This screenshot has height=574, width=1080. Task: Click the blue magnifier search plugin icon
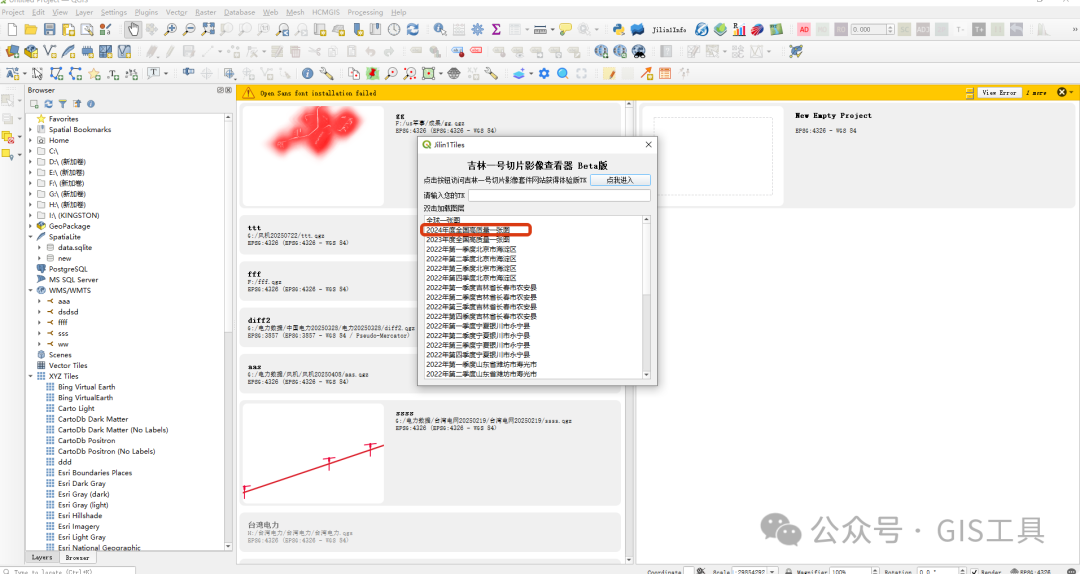pyautogui.click(x=563, y=74)
